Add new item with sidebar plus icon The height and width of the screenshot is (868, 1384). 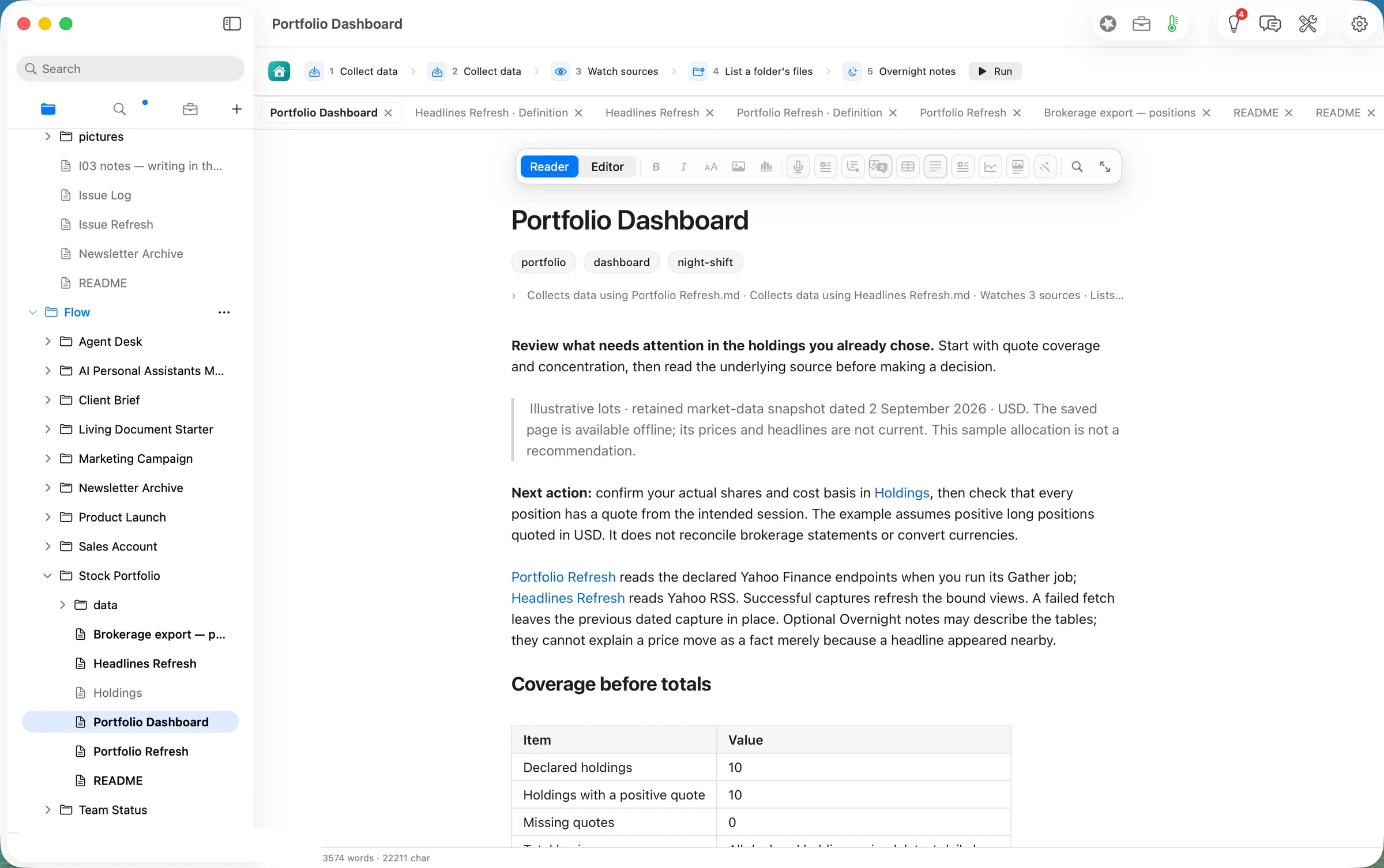coord(236,109)
